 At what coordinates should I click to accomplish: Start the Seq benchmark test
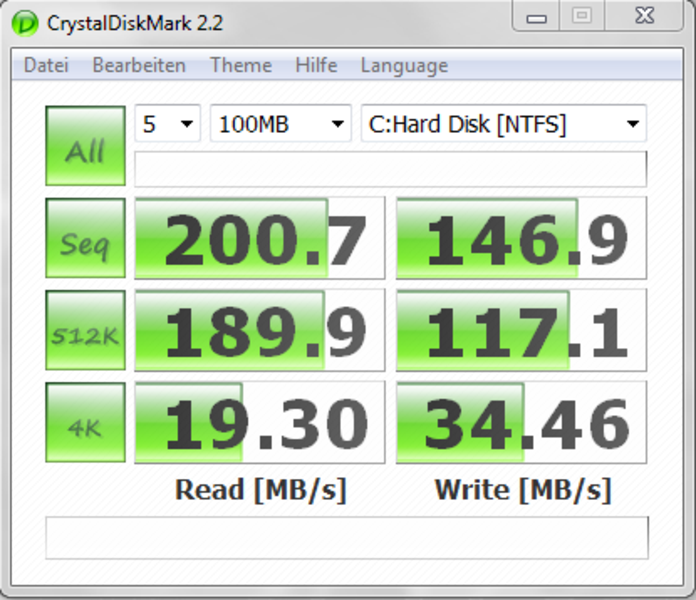pos(85,238)
